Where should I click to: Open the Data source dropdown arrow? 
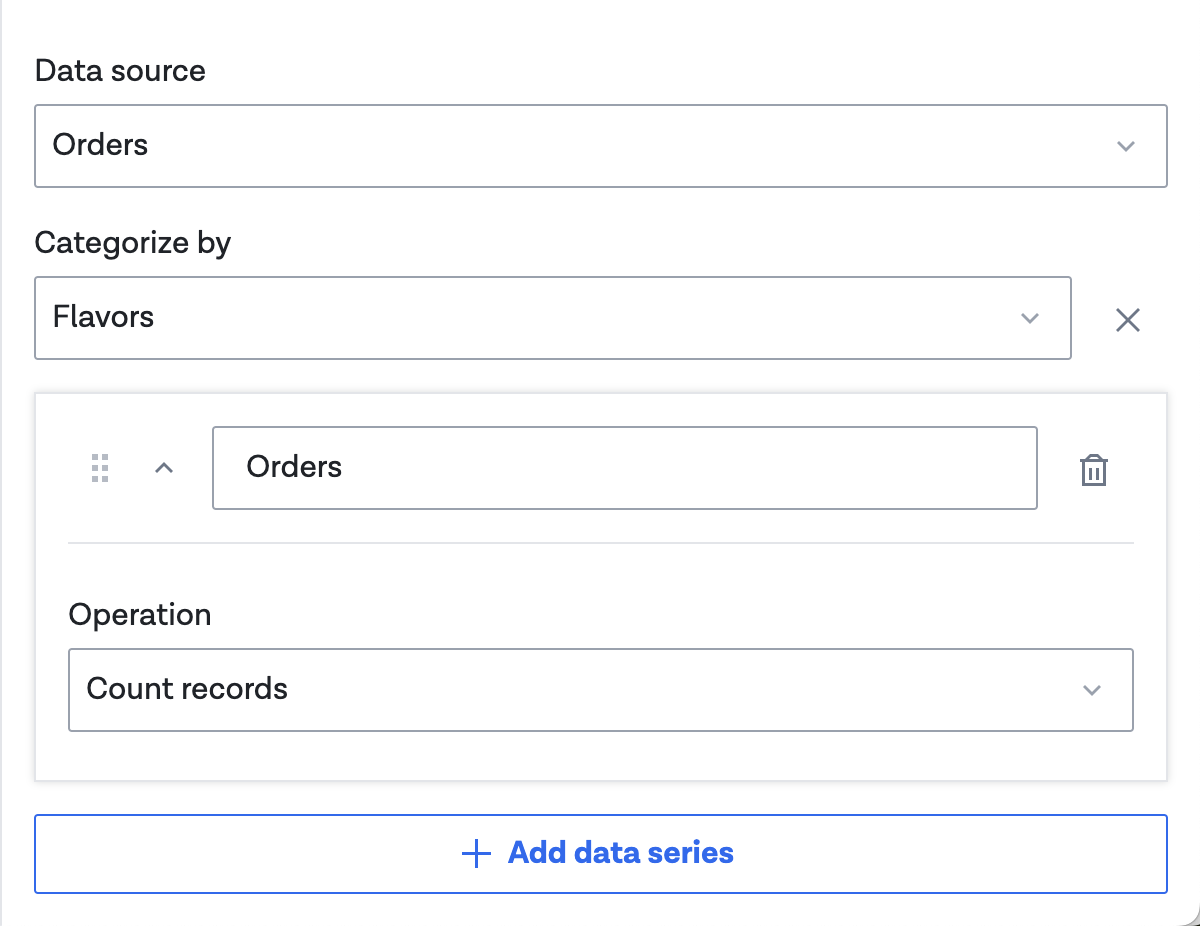pos(1126,146)
